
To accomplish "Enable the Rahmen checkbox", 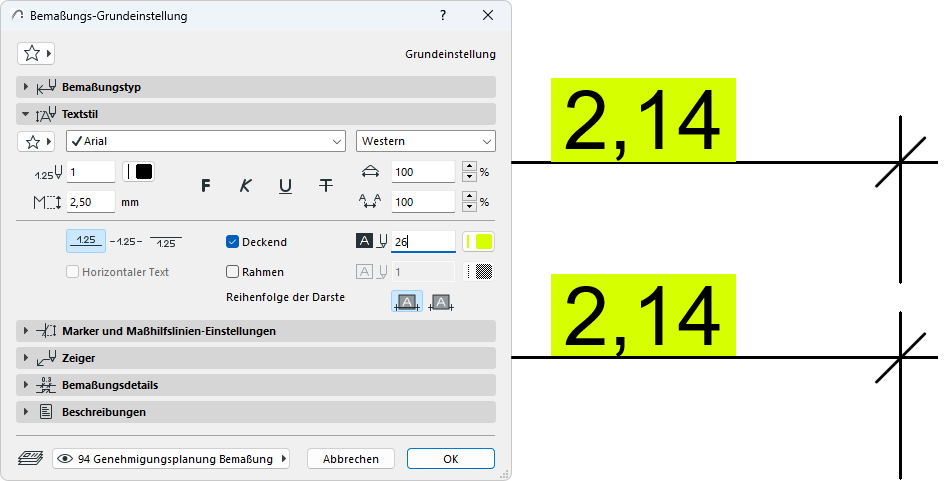I will [232, 271].
